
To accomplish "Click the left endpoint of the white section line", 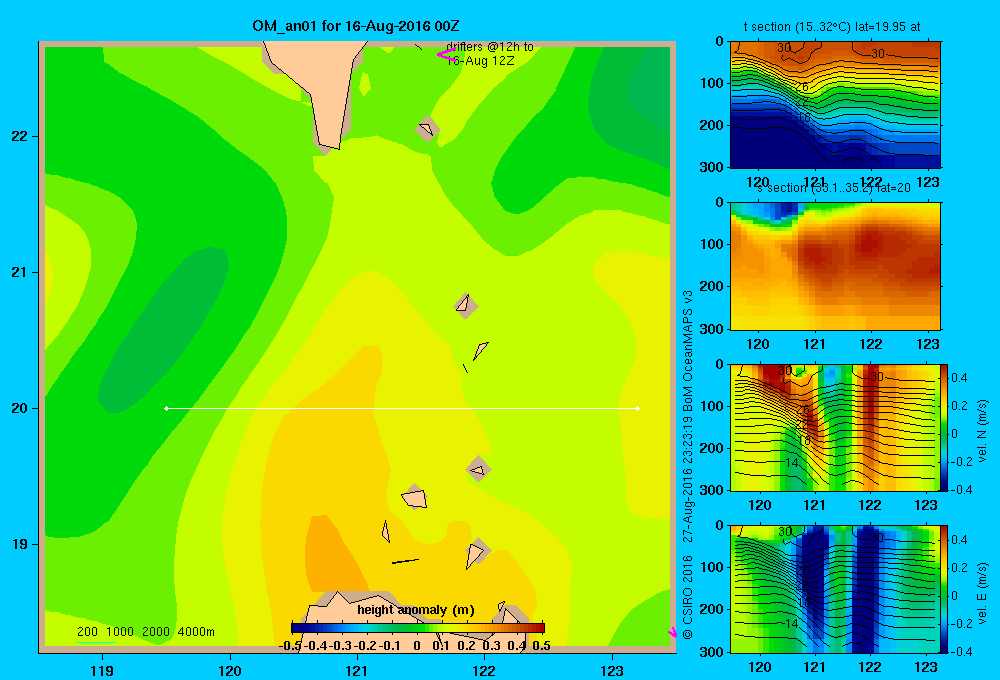I will point(166,408).
